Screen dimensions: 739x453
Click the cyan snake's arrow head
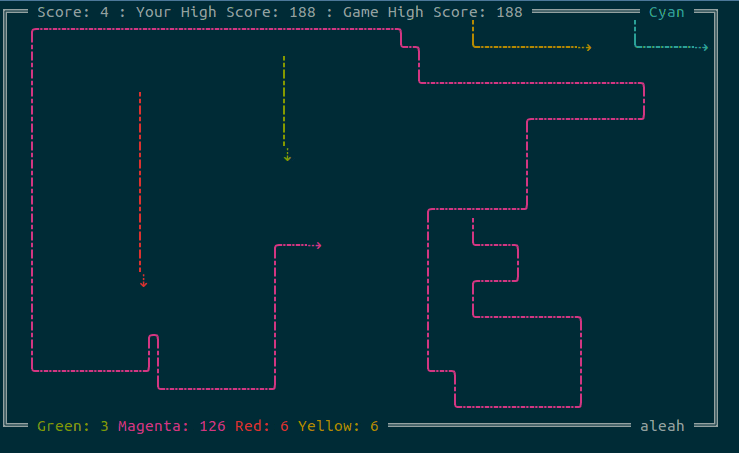705,47
